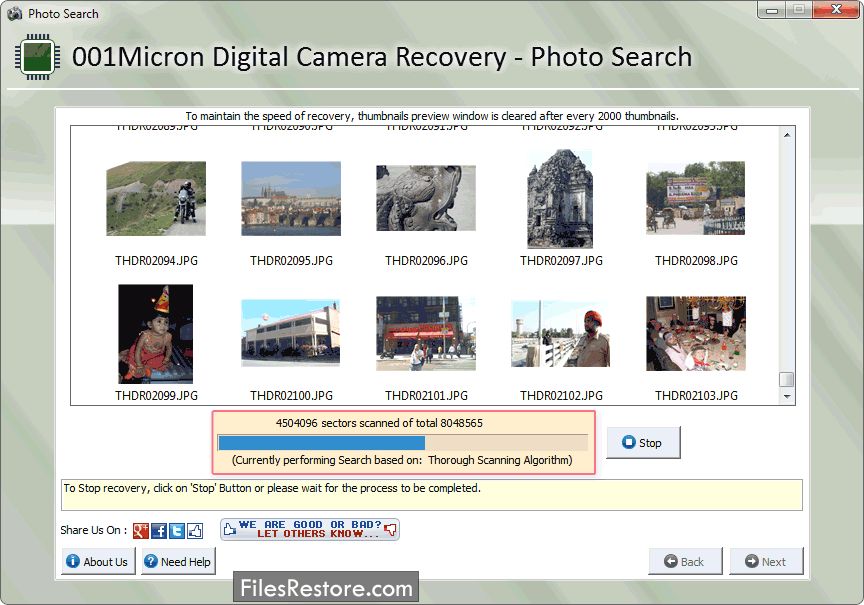The height and width of the screenshot is (605, 864).
Task: Go Back to the previous step
Action: pos(685,561)
